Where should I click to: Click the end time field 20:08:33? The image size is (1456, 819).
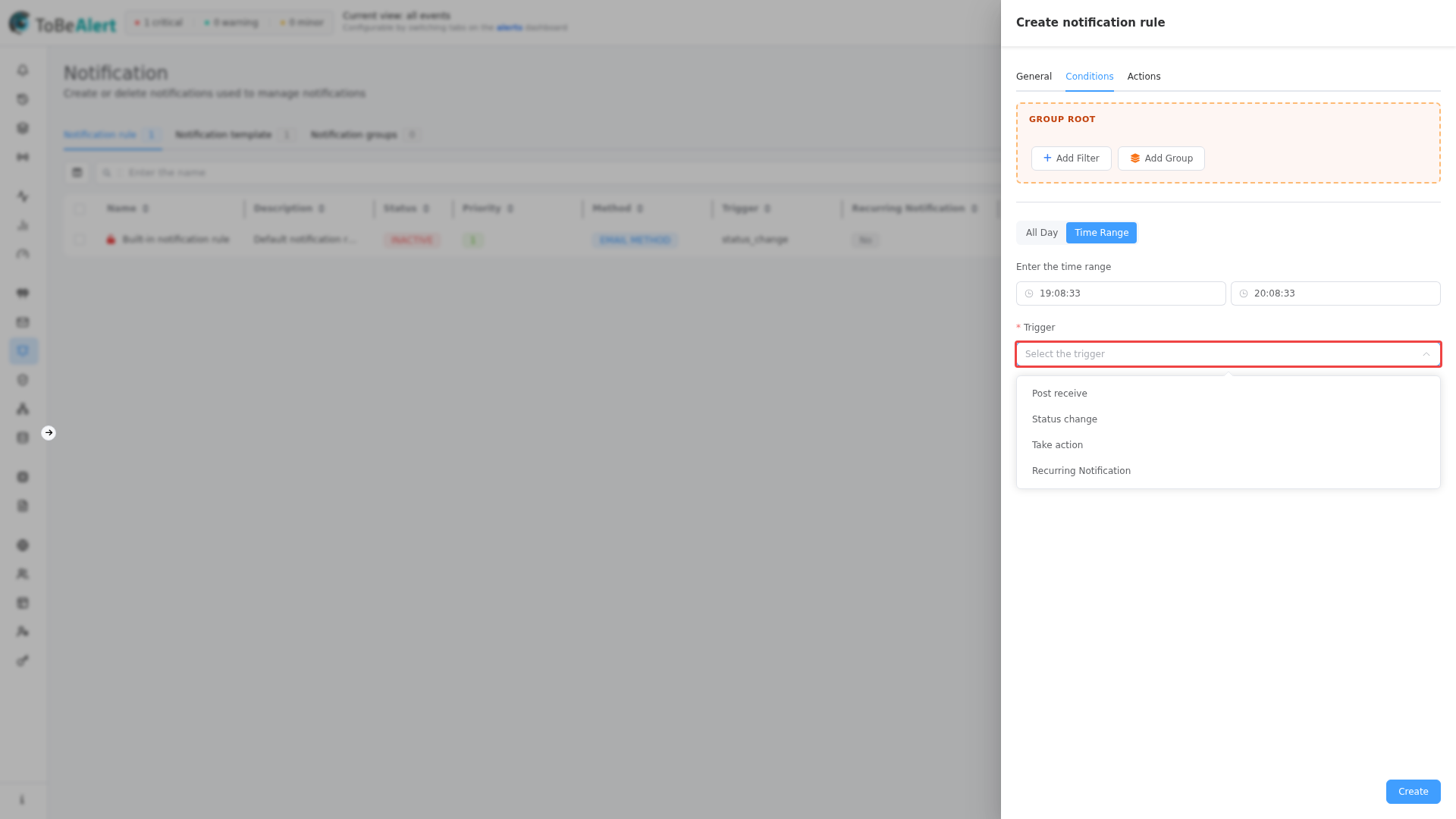point(1335,293)
